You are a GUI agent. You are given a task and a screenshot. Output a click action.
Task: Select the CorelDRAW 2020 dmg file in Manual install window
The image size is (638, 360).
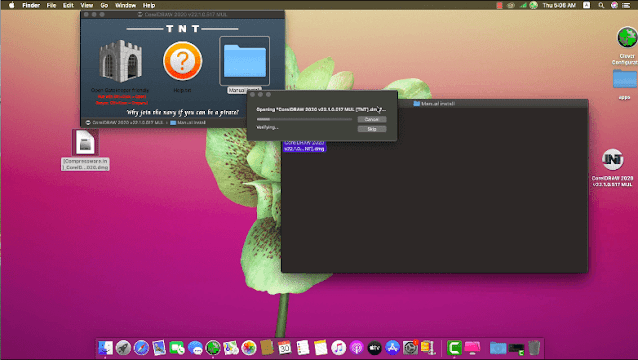pyautogui.click(x=305, y=146)
